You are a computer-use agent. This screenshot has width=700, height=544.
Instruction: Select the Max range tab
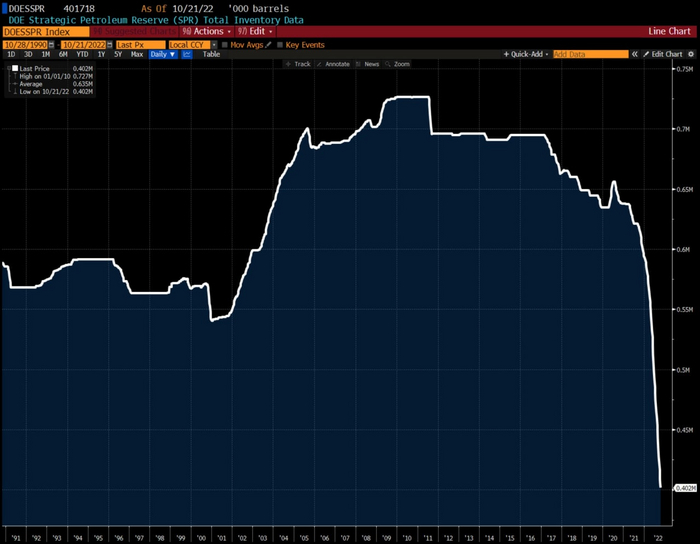click(x=137, y=54)
